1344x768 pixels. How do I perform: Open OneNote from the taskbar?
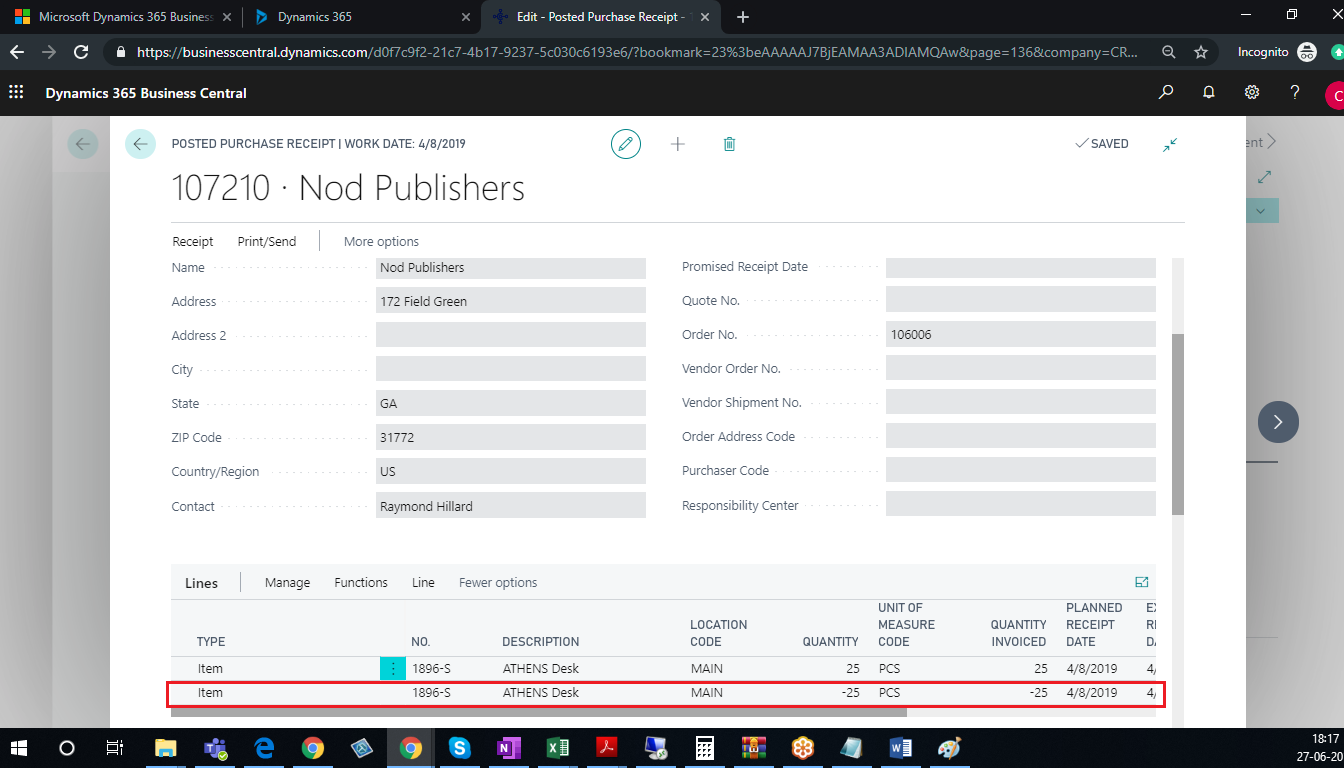[x=509, y=748]
